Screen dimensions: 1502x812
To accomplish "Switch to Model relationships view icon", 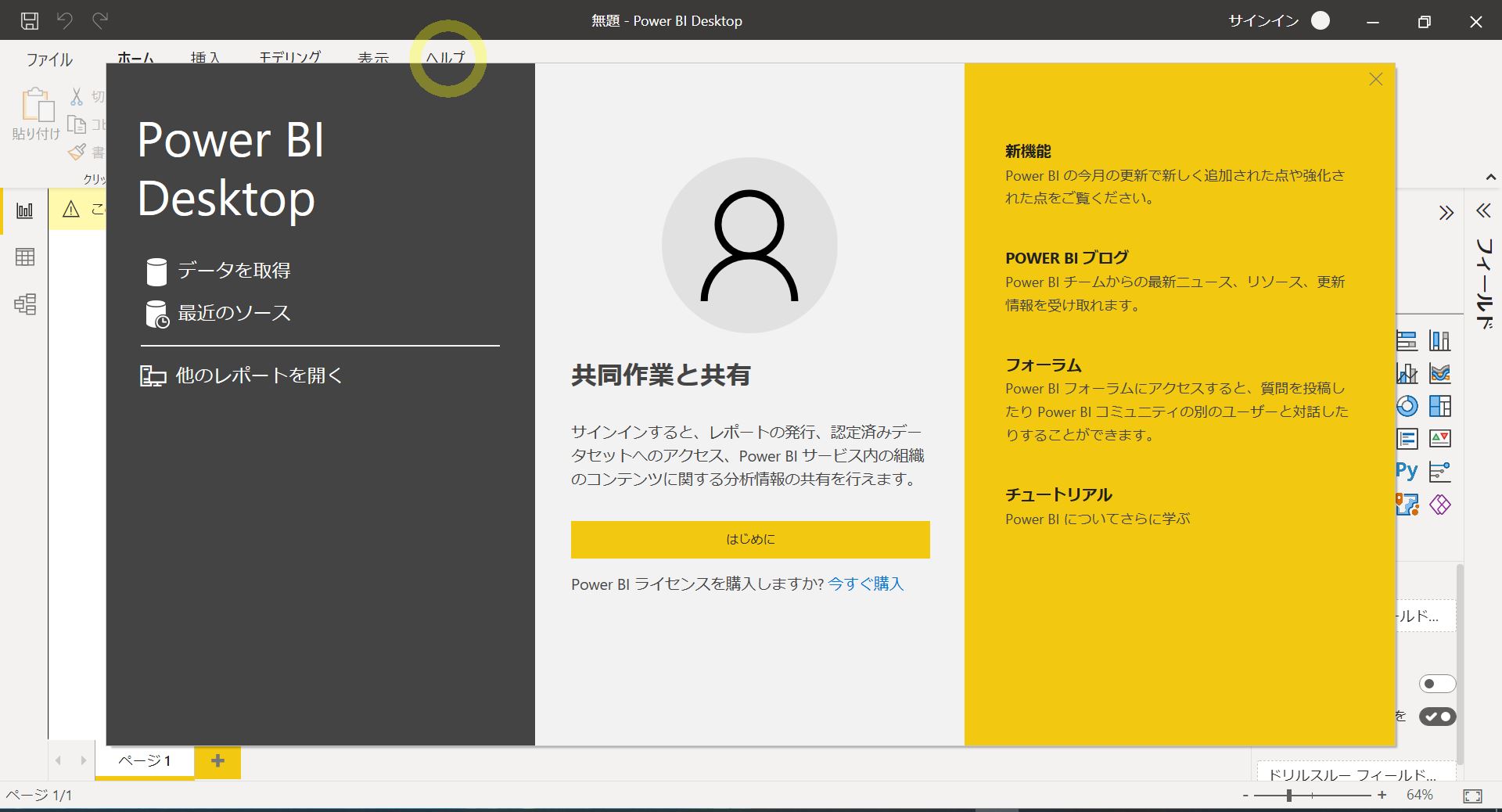I will (x=25, y=304).
